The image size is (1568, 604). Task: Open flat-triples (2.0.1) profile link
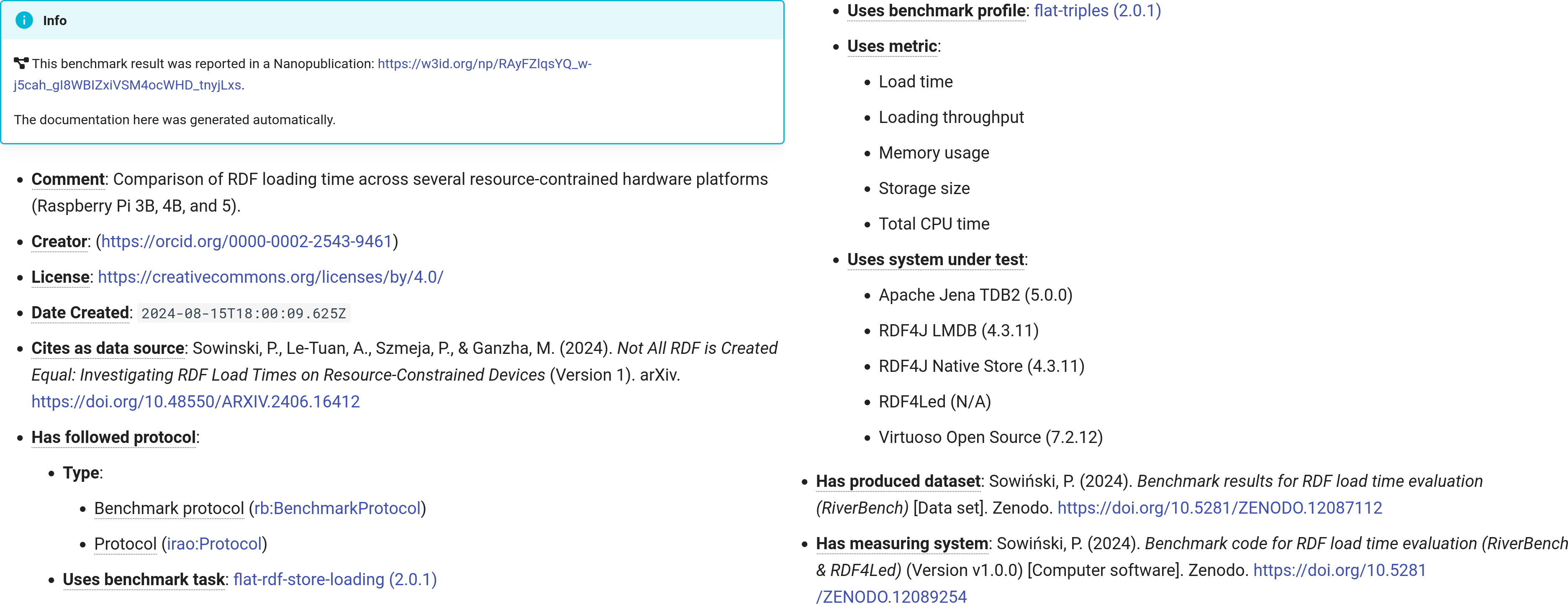[1097, 11]
